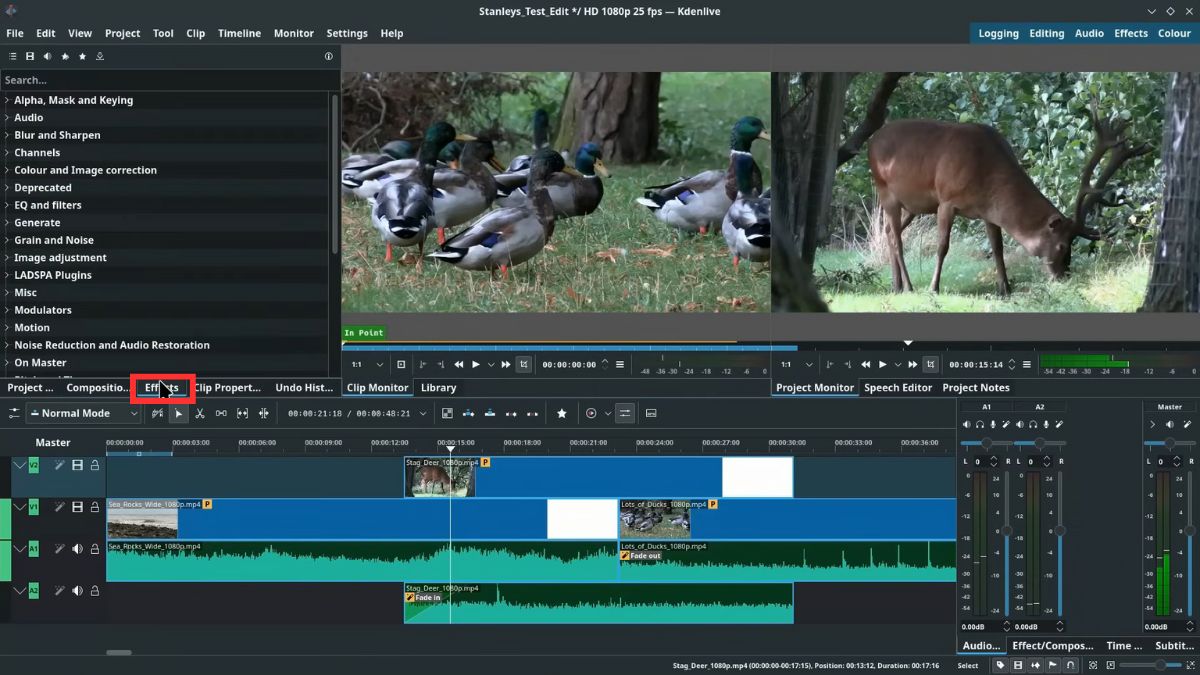The width and height of the screenshot is (1200, 675).
Task: Mute the A2 track speaker
Action: pyautogui.click(x=77, y=591)
